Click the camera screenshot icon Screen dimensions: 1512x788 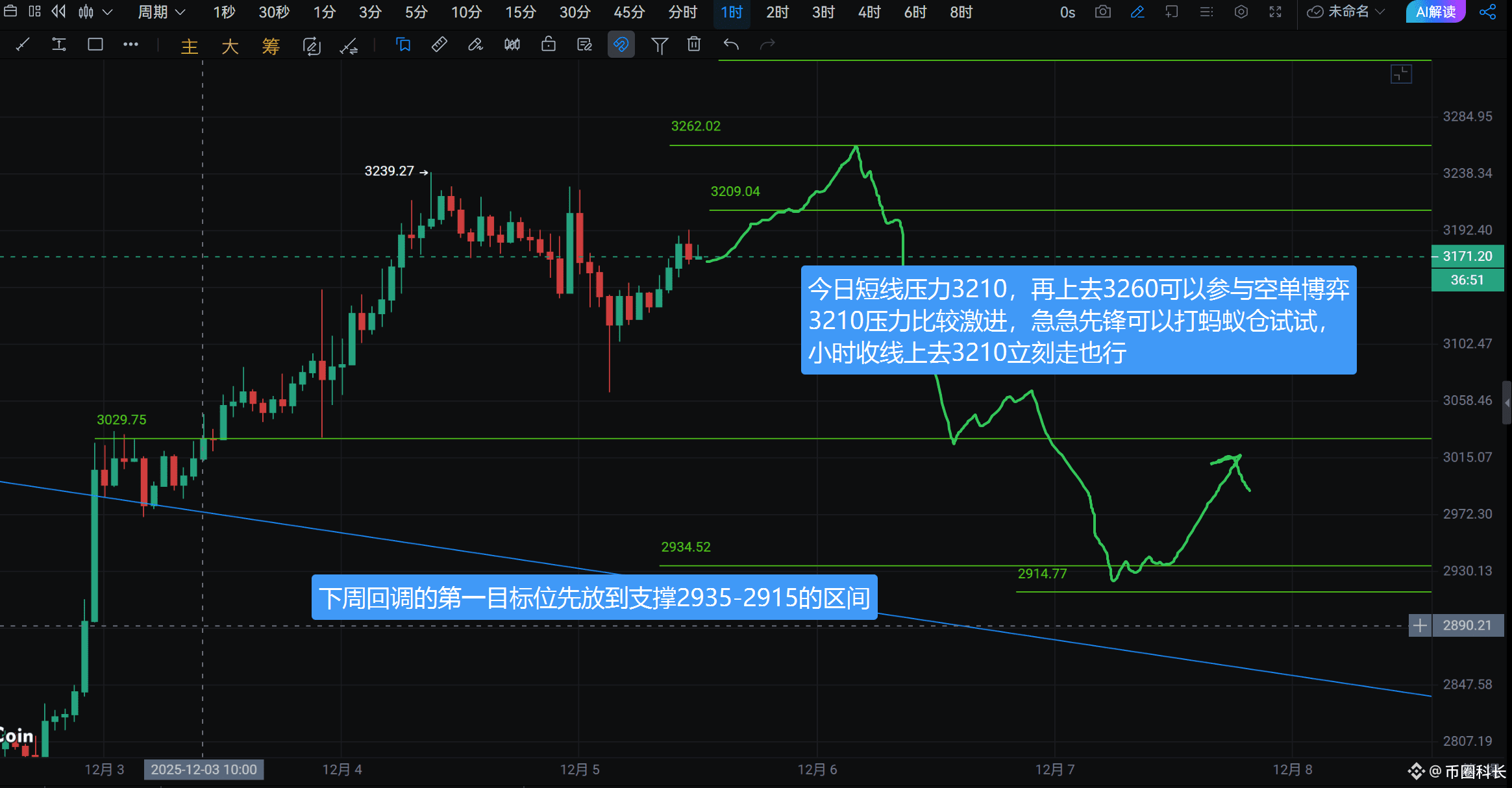click(x=1102, y=12)
